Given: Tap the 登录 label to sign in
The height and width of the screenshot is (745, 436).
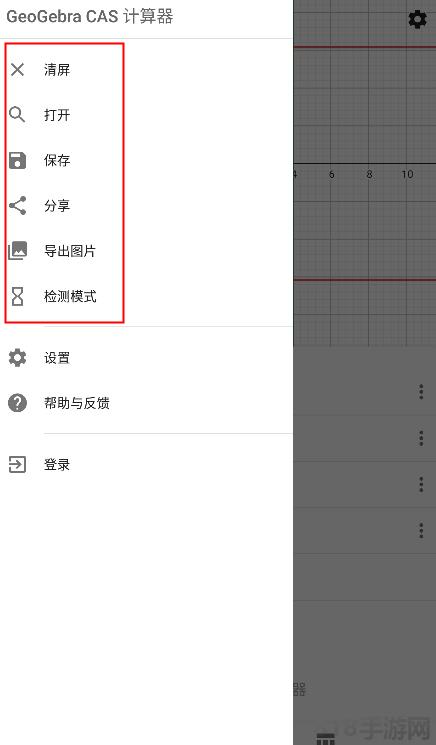Looking at the screenshot, I should click(x=57, y=465).
